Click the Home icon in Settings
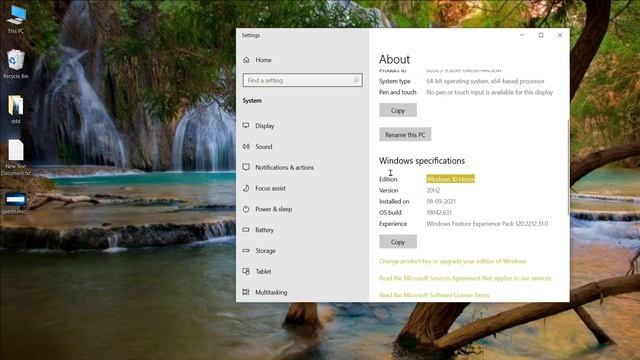 (246, 60)
